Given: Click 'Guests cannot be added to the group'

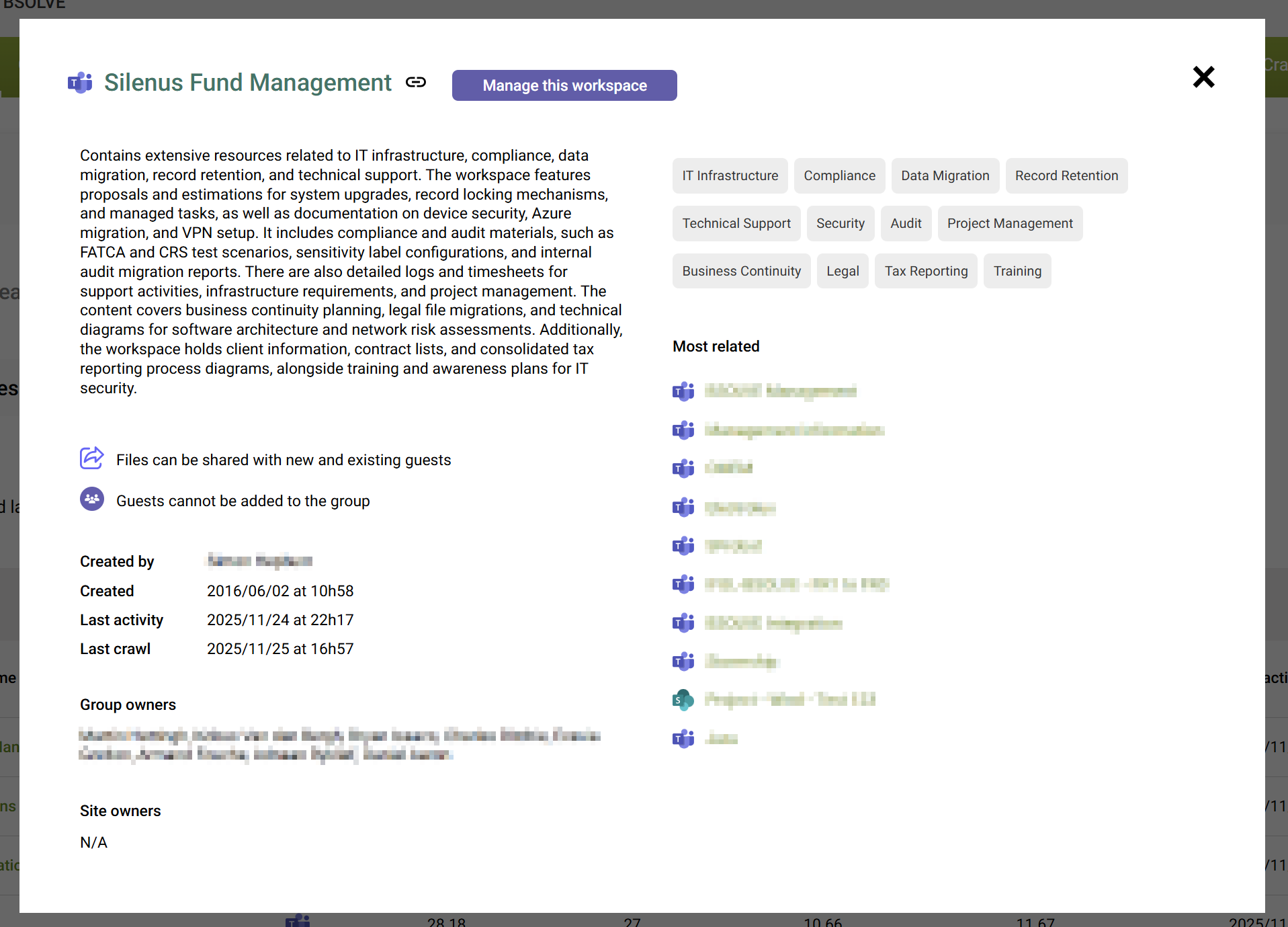Looking at the screenshot, I should click(243, 501).
